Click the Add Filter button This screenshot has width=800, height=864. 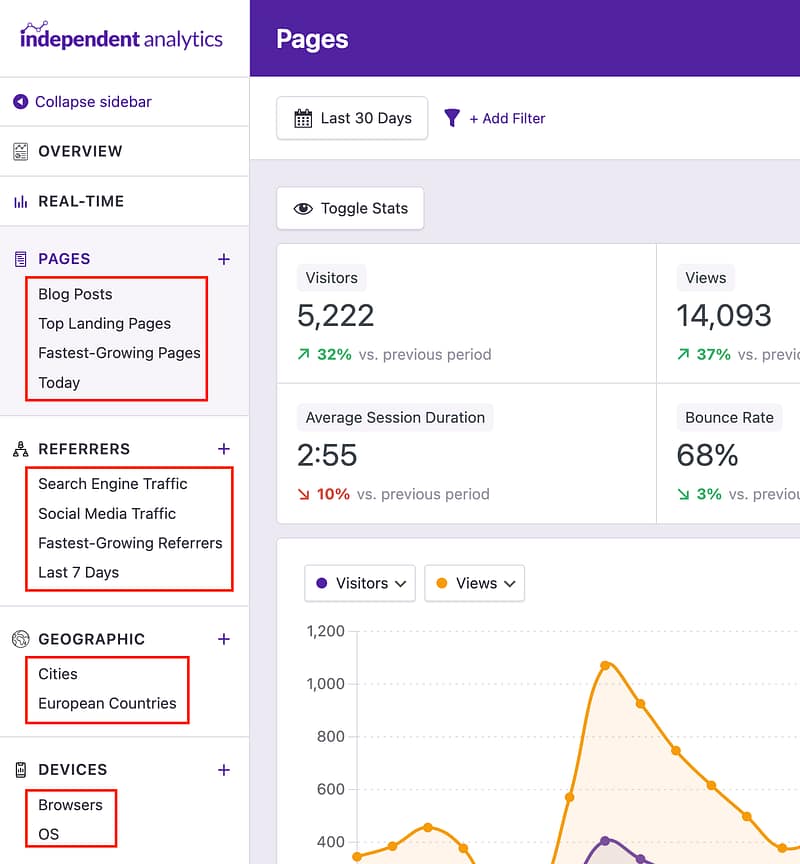pos(504,118)
